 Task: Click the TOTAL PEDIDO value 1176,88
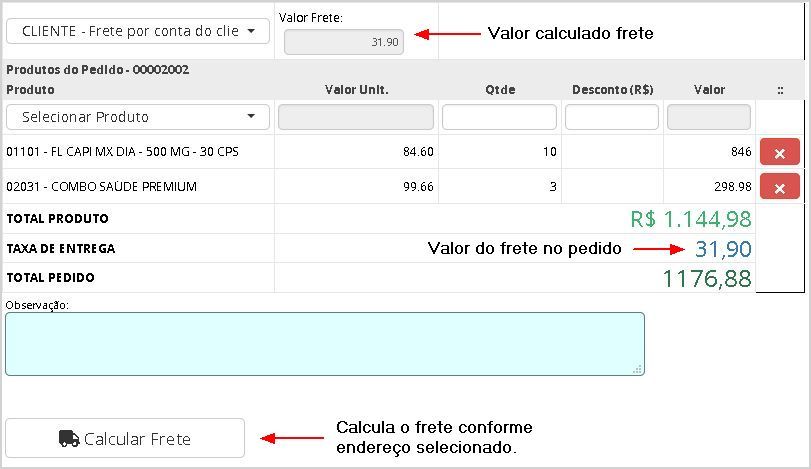pos(707,278)
